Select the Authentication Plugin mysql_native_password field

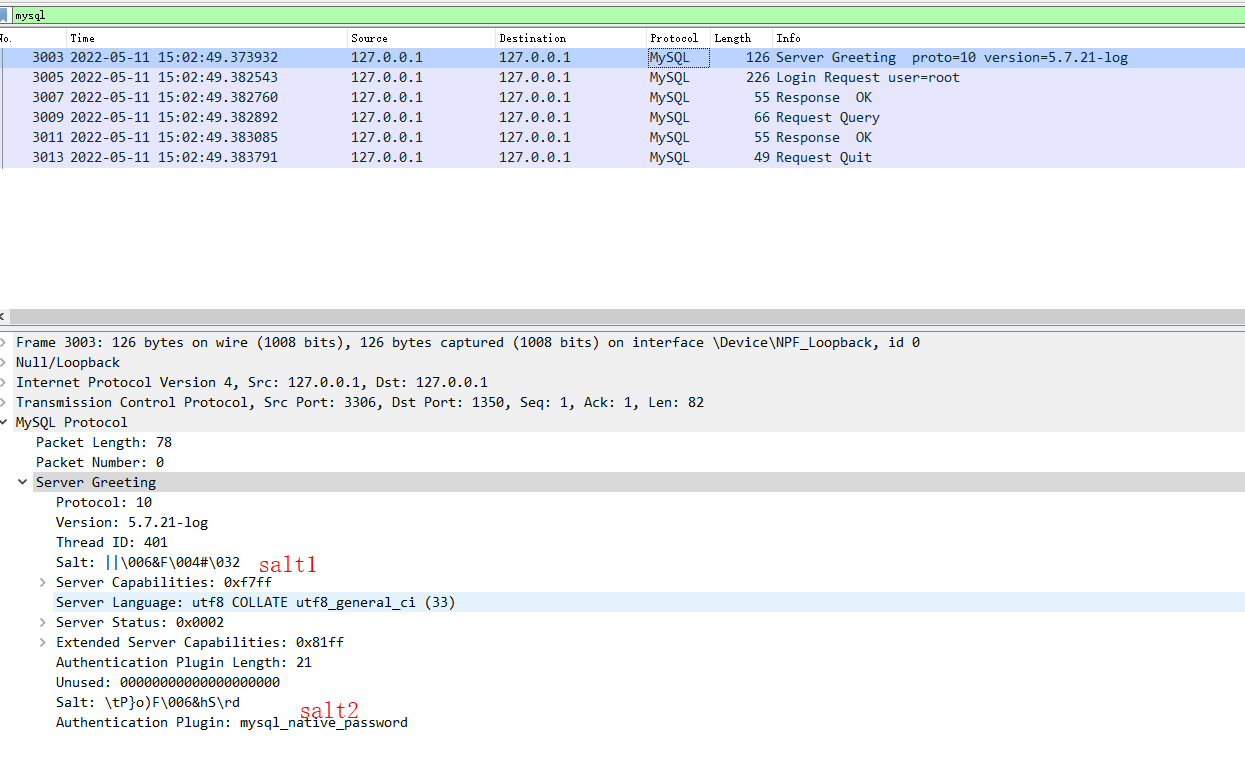[231, 722]
